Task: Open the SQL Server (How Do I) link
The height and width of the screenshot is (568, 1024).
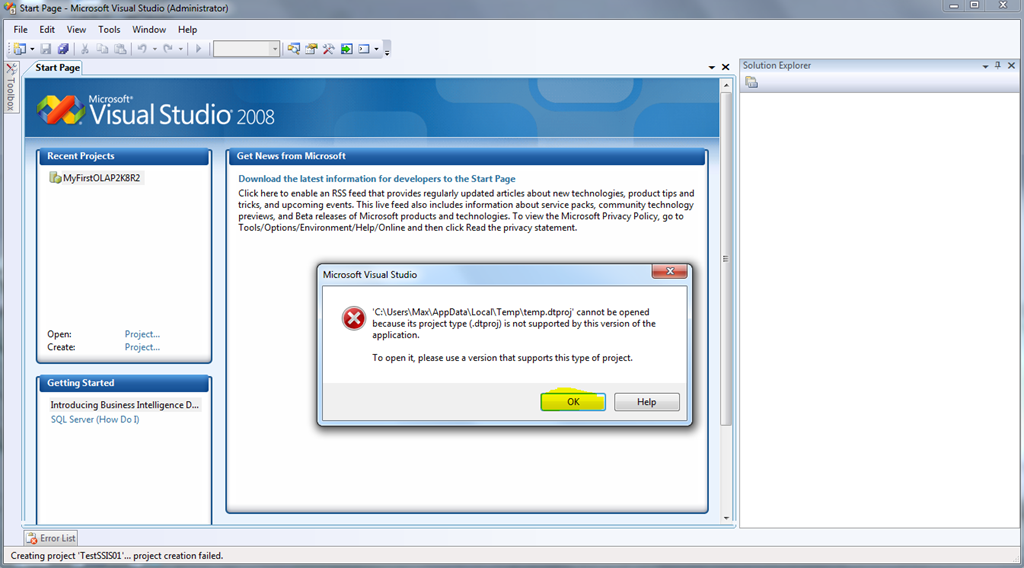Action: 95,419
